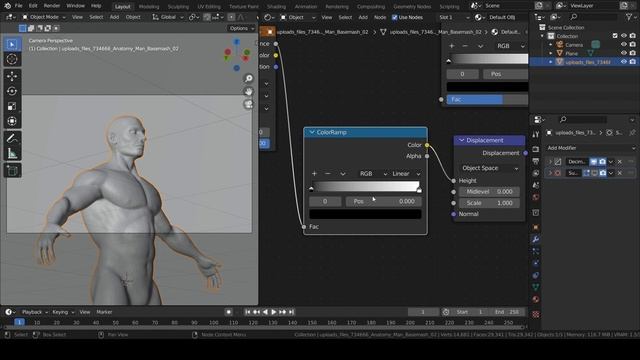
Task: Select the Rotate tool
Action: 12,91
